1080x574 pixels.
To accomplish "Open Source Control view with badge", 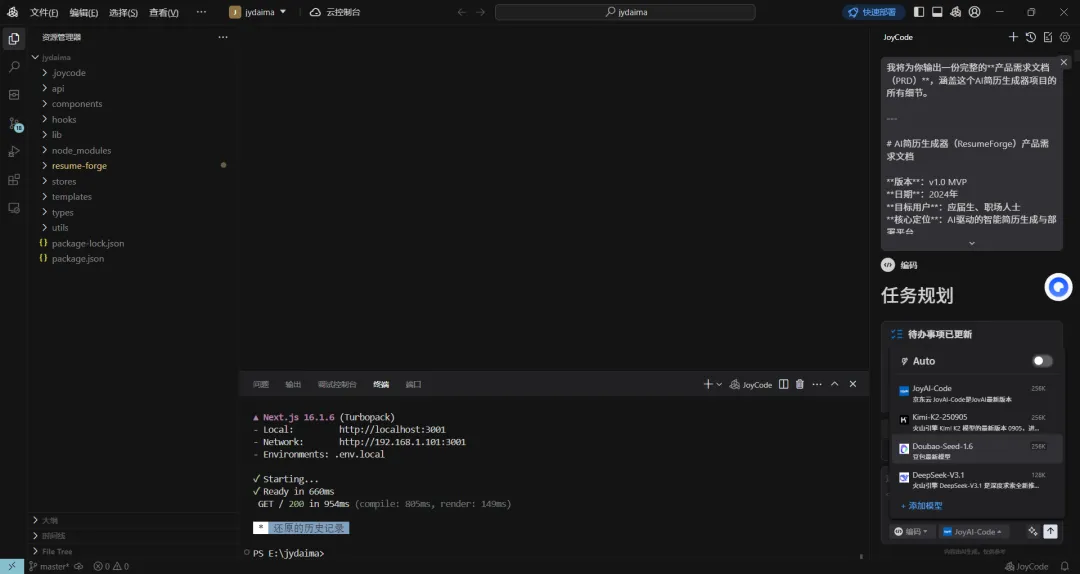I will click(x=14, y=123).
